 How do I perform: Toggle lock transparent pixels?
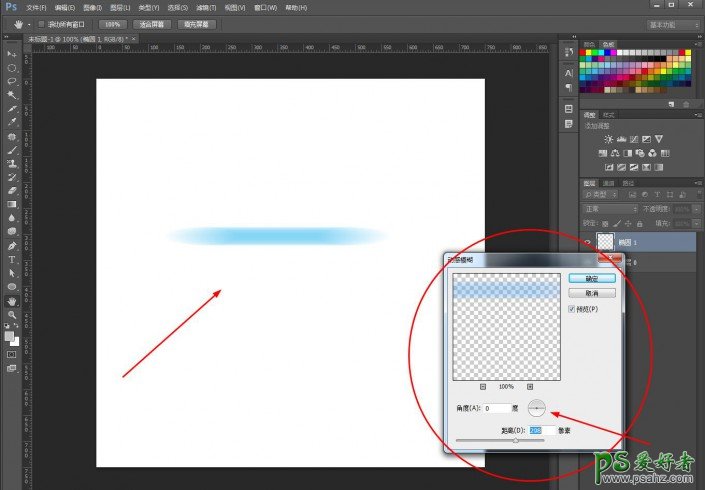[605, 223]
